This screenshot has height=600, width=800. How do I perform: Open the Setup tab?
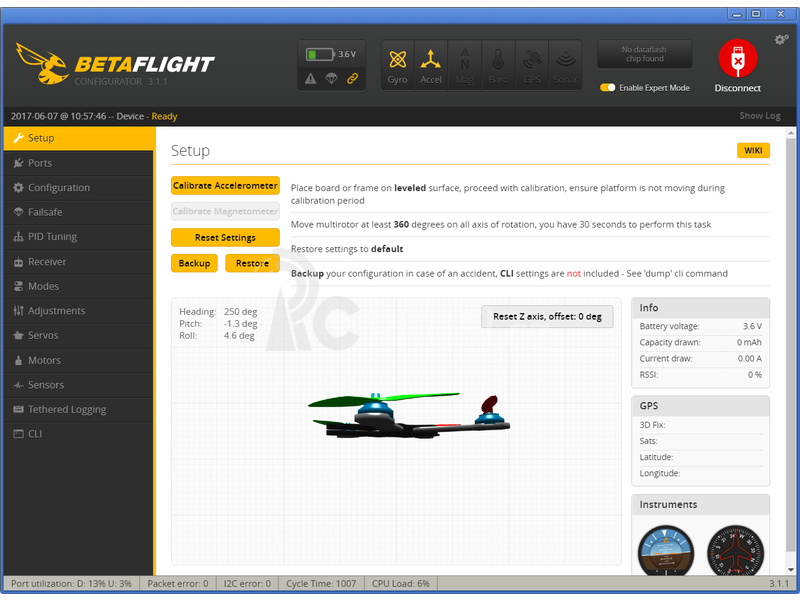[x=79, y=138]
